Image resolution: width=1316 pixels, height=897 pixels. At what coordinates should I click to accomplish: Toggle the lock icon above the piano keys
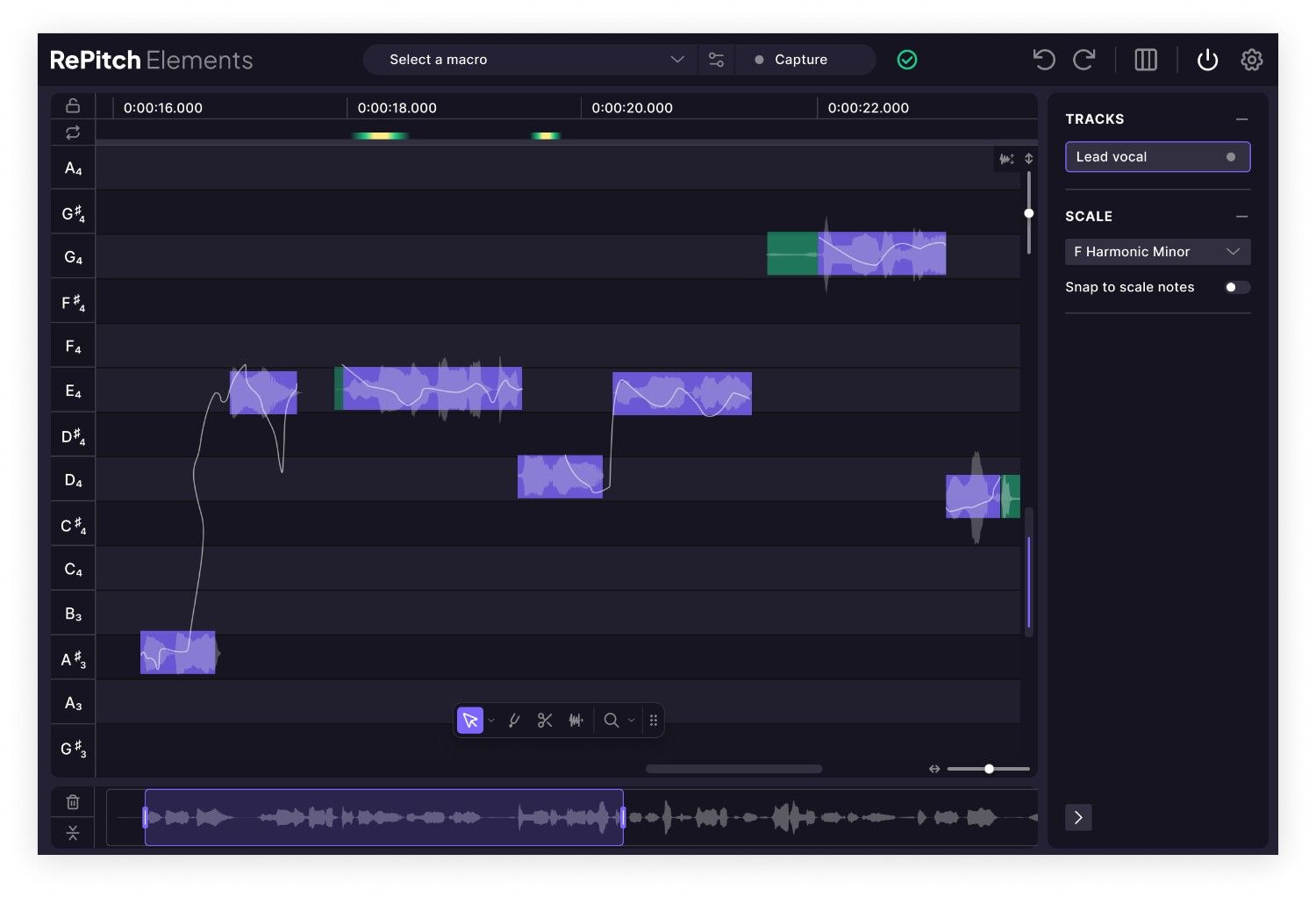pos(73,105)
